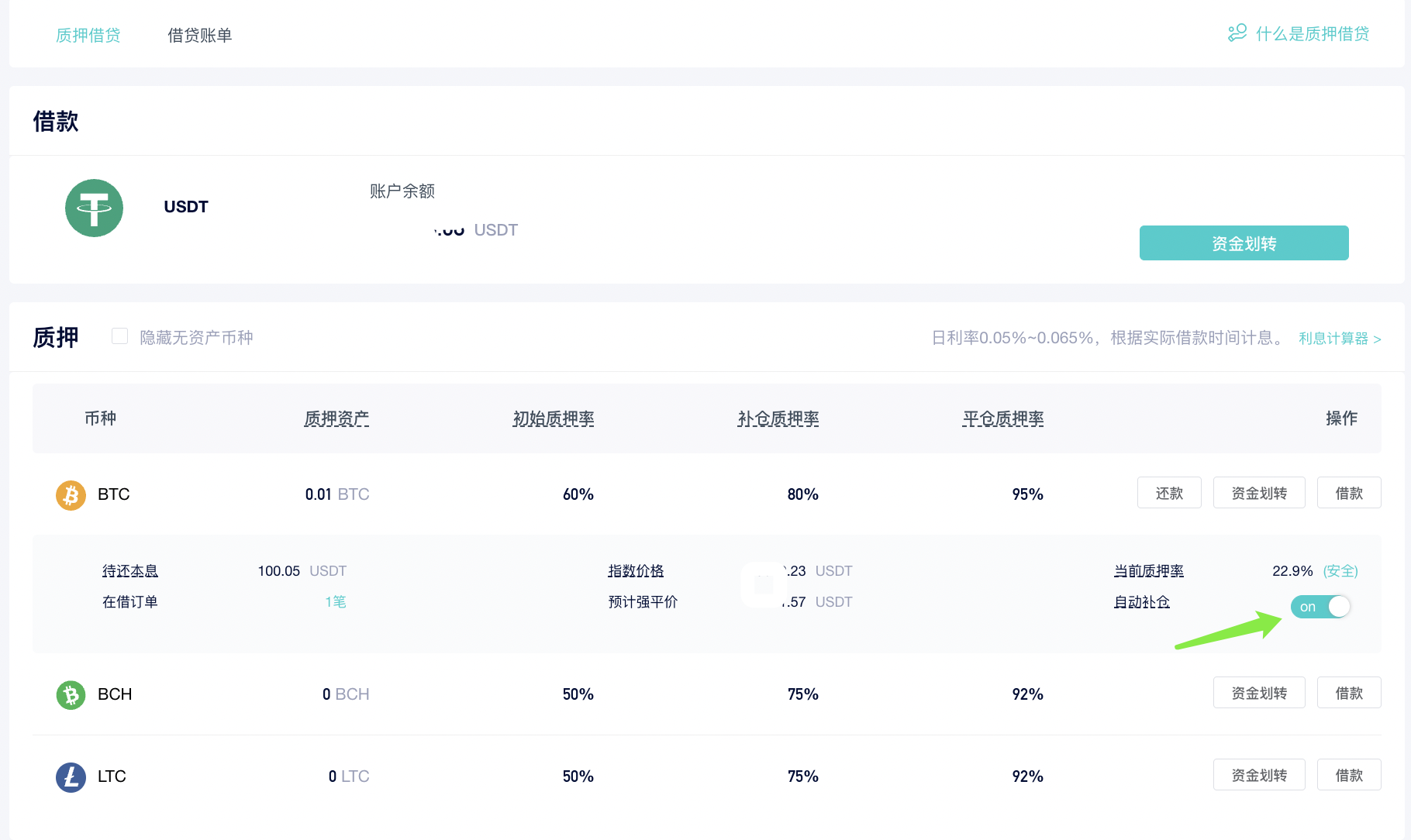The width and height of the screenshot is (1411, 840).
Task: Check the 隐藏无资产币种 checkbox
Action: (119, 336)
